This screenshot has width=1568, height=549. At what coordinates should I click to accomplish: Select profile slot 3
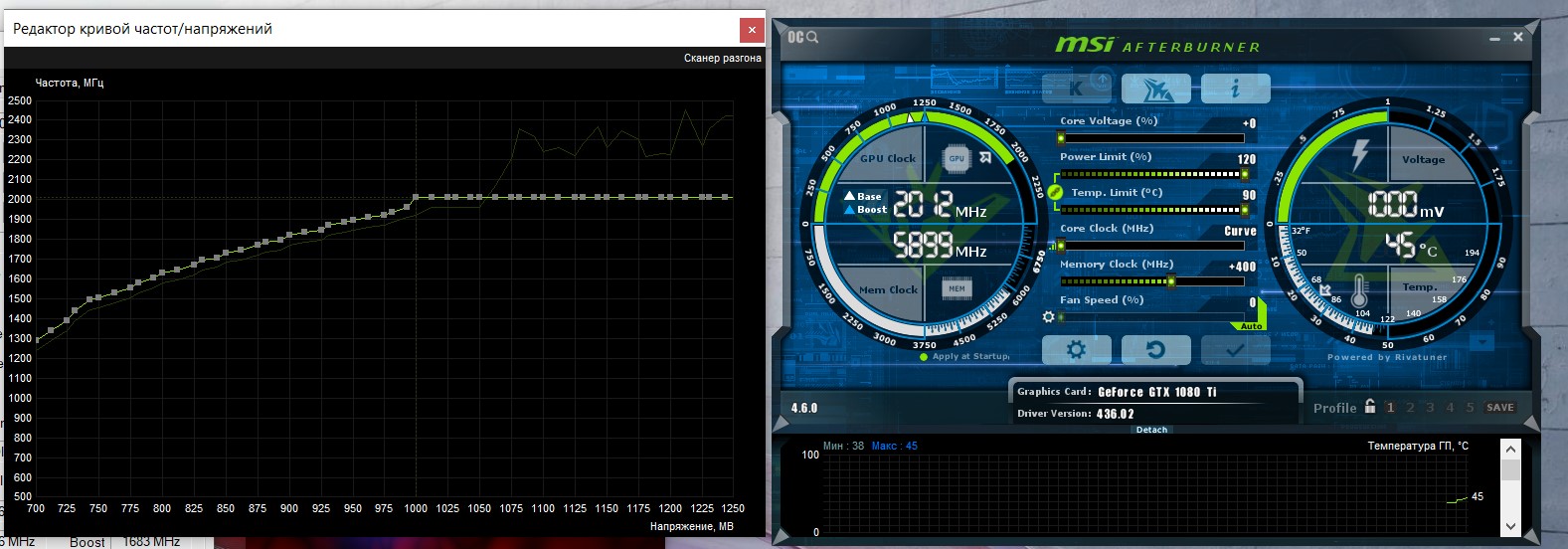[1430, 407]
